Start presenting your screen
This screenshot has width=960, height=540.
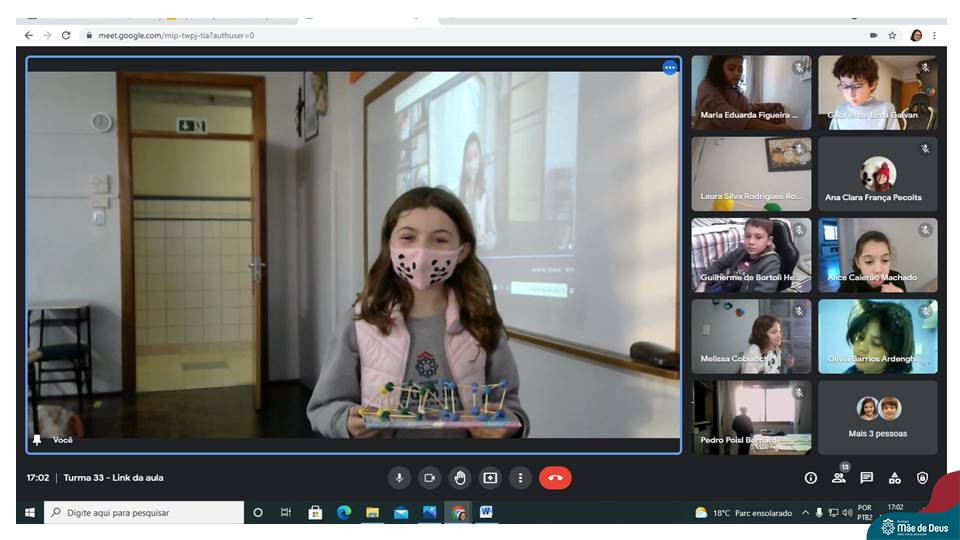[x=490, y=478]
